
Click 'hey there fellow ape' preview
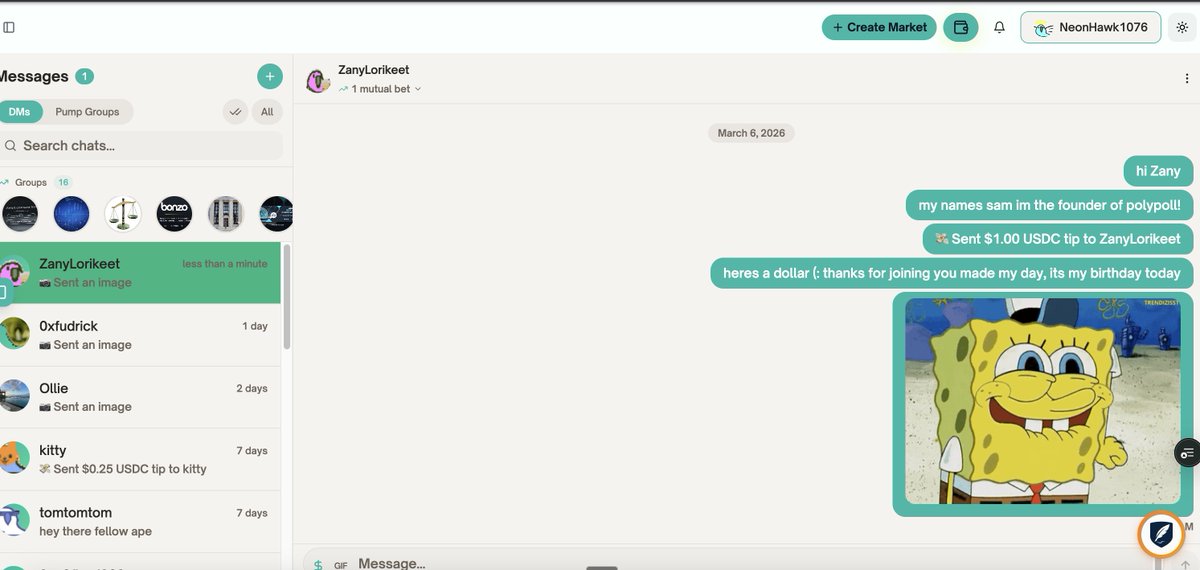96,531
